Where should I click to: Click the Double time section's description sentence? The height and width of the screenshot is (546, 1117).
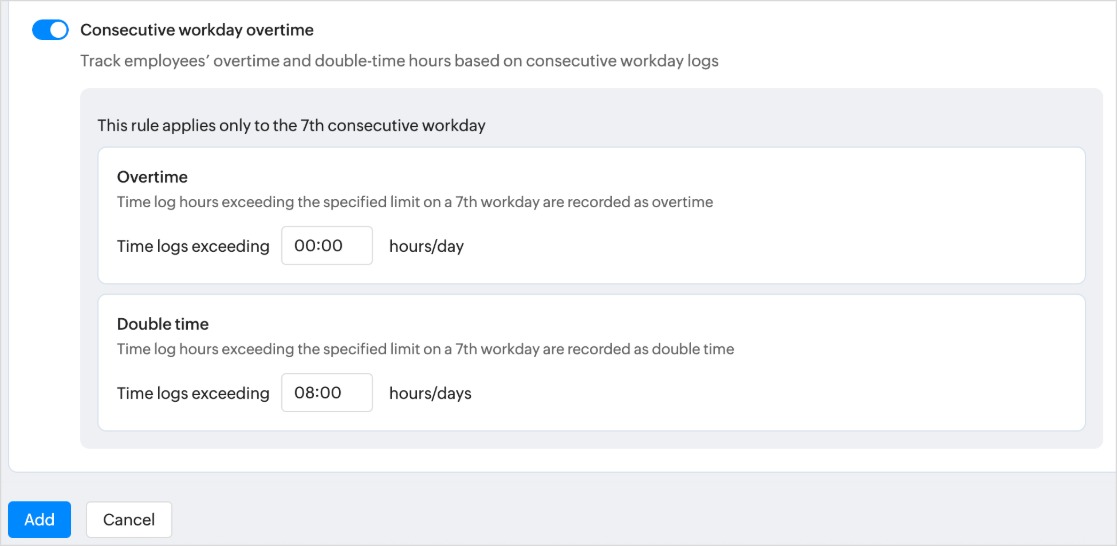425,350
